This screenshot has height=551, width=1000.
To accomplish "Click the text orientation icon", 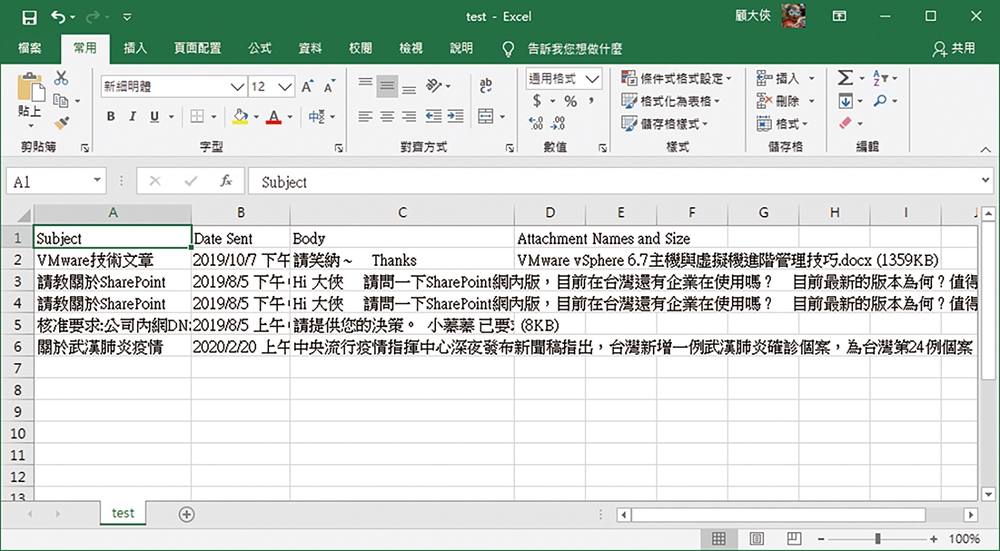I will click(x=434, y=85).
